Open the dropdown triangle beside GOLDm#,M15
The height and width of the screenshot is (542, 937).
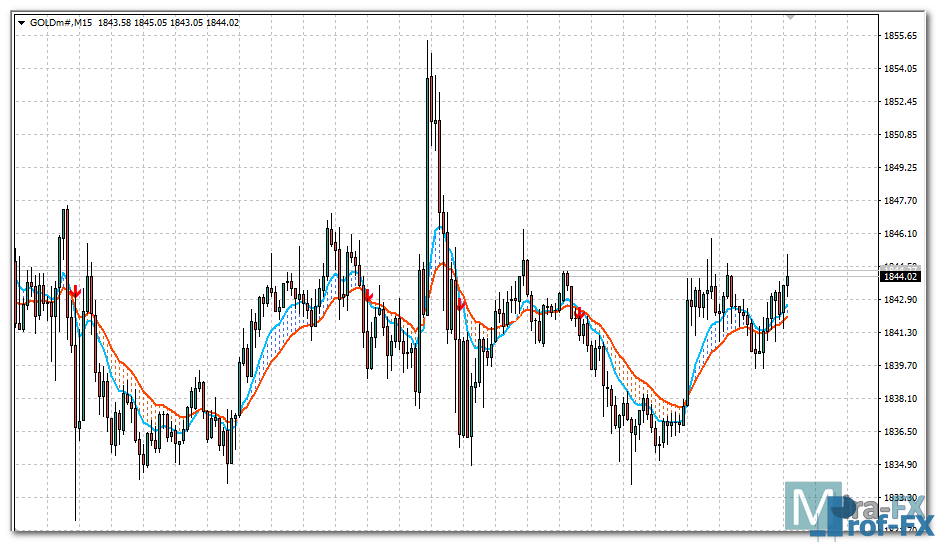tap(22, 21)
